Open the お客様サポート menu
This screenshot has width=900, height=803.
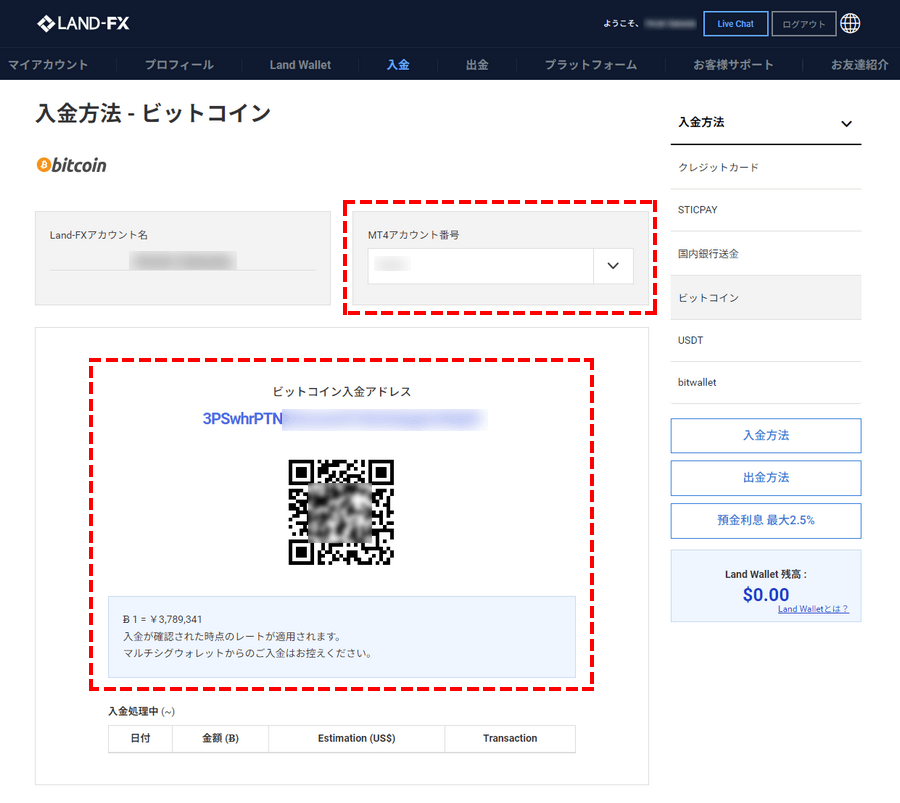click(x=733, y=65)
